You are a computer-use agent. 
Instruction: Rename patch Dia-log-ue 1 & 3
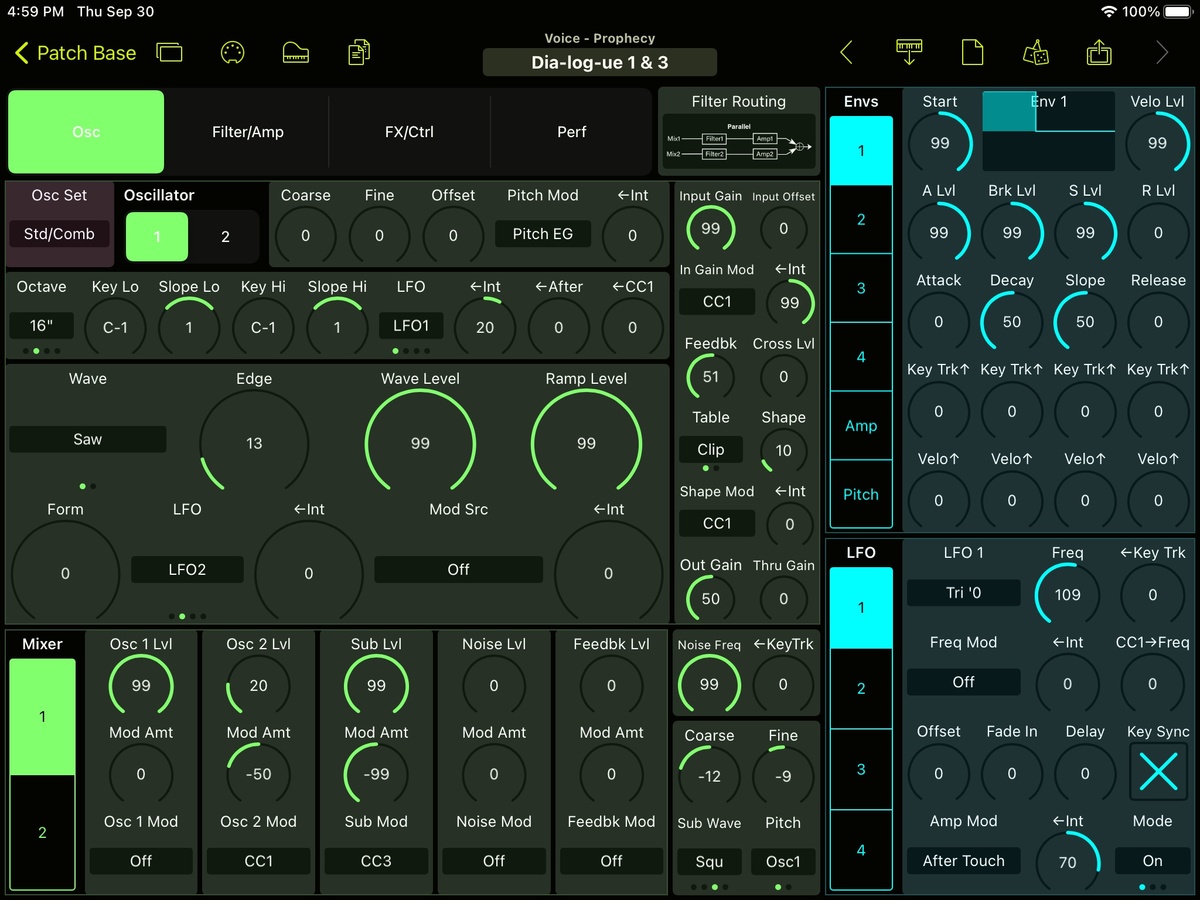coord(599,61)
